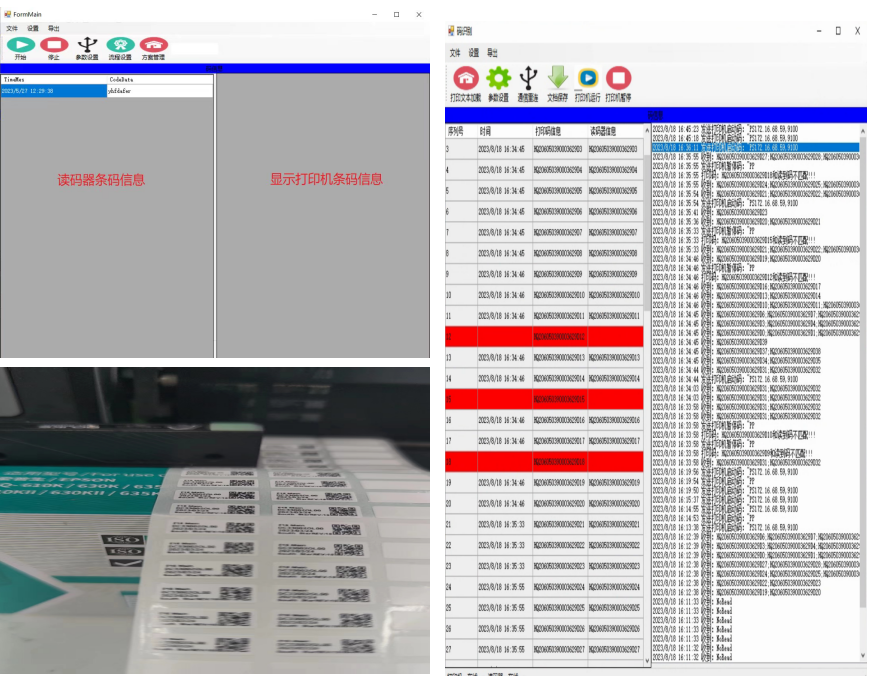Open 导出 menu in FormMain window
The image size is (870, 676).
tap(54, 29)
